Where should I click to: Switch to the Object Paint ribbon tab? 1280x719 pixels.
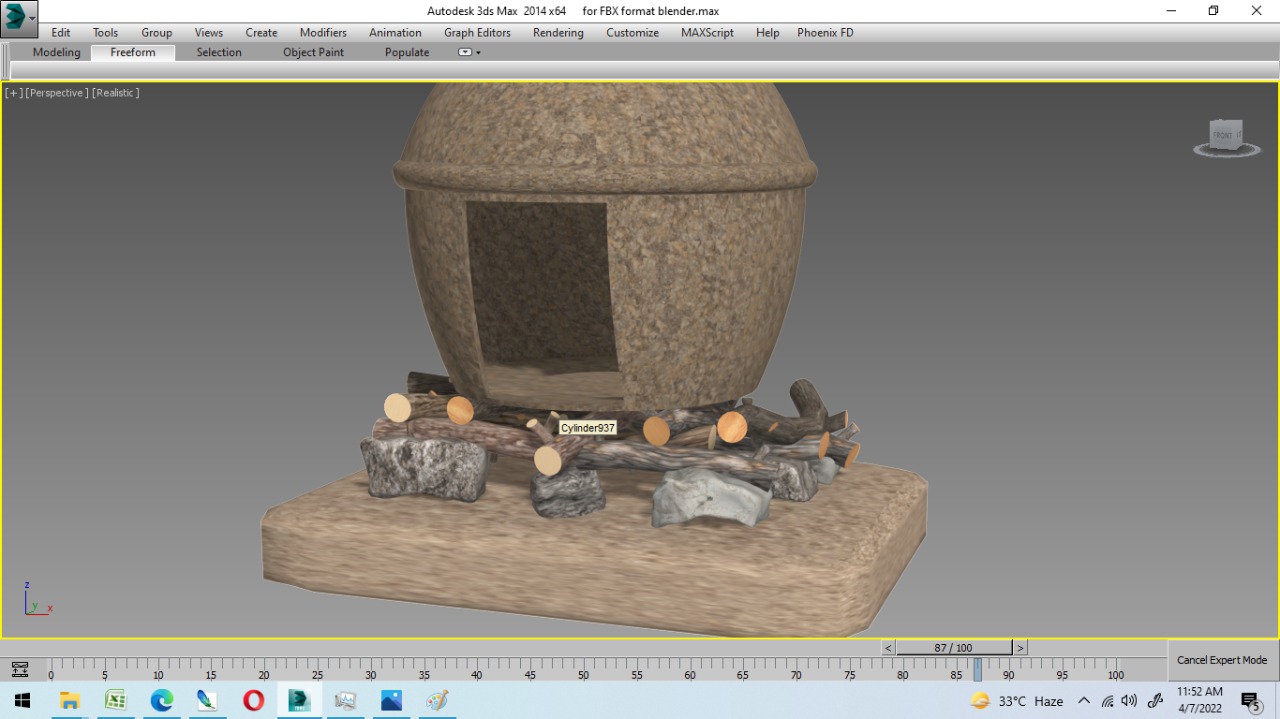(313, 52)
